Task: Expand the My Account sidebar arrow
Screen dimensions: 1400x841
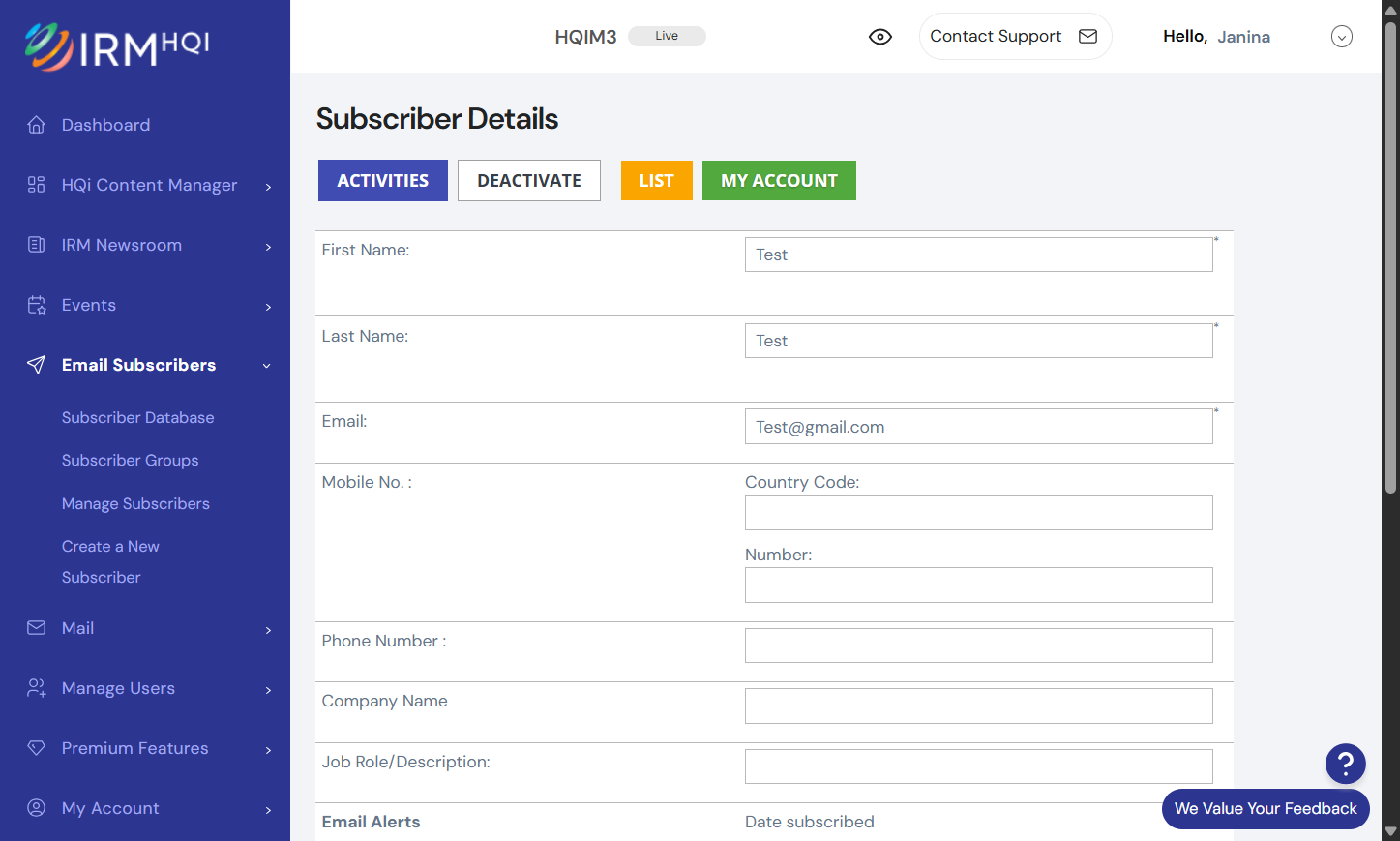Action: pos(268,810)
